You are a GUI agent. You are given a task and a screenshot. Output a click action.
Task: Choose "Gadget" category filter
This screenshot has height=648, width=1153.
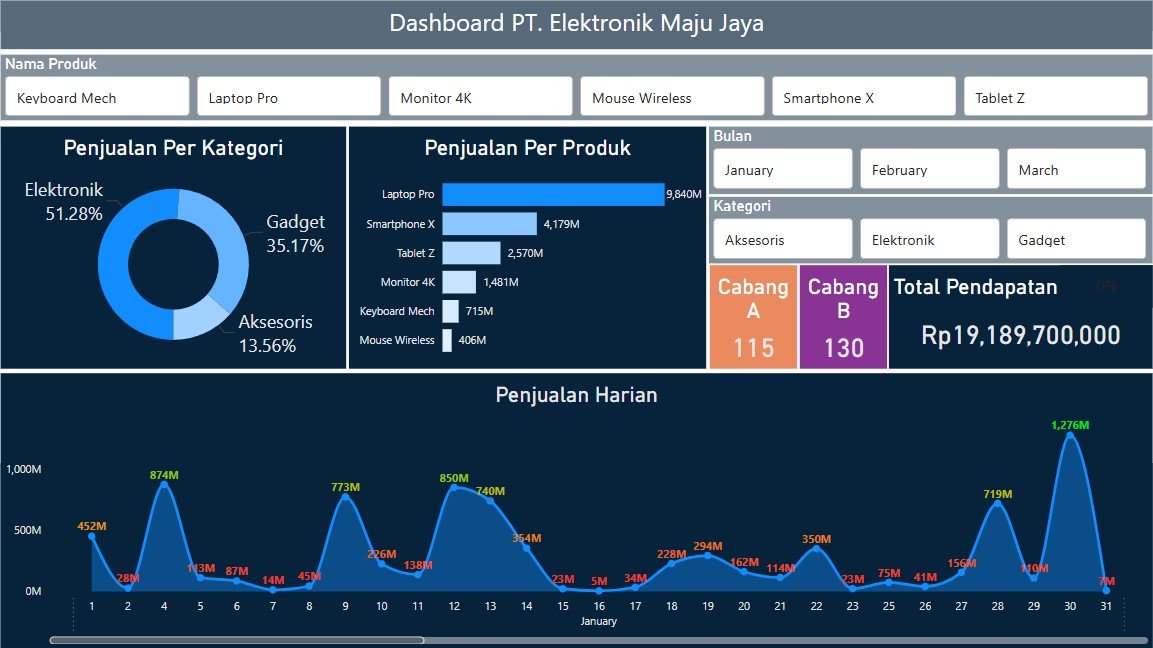[1076, 238]
